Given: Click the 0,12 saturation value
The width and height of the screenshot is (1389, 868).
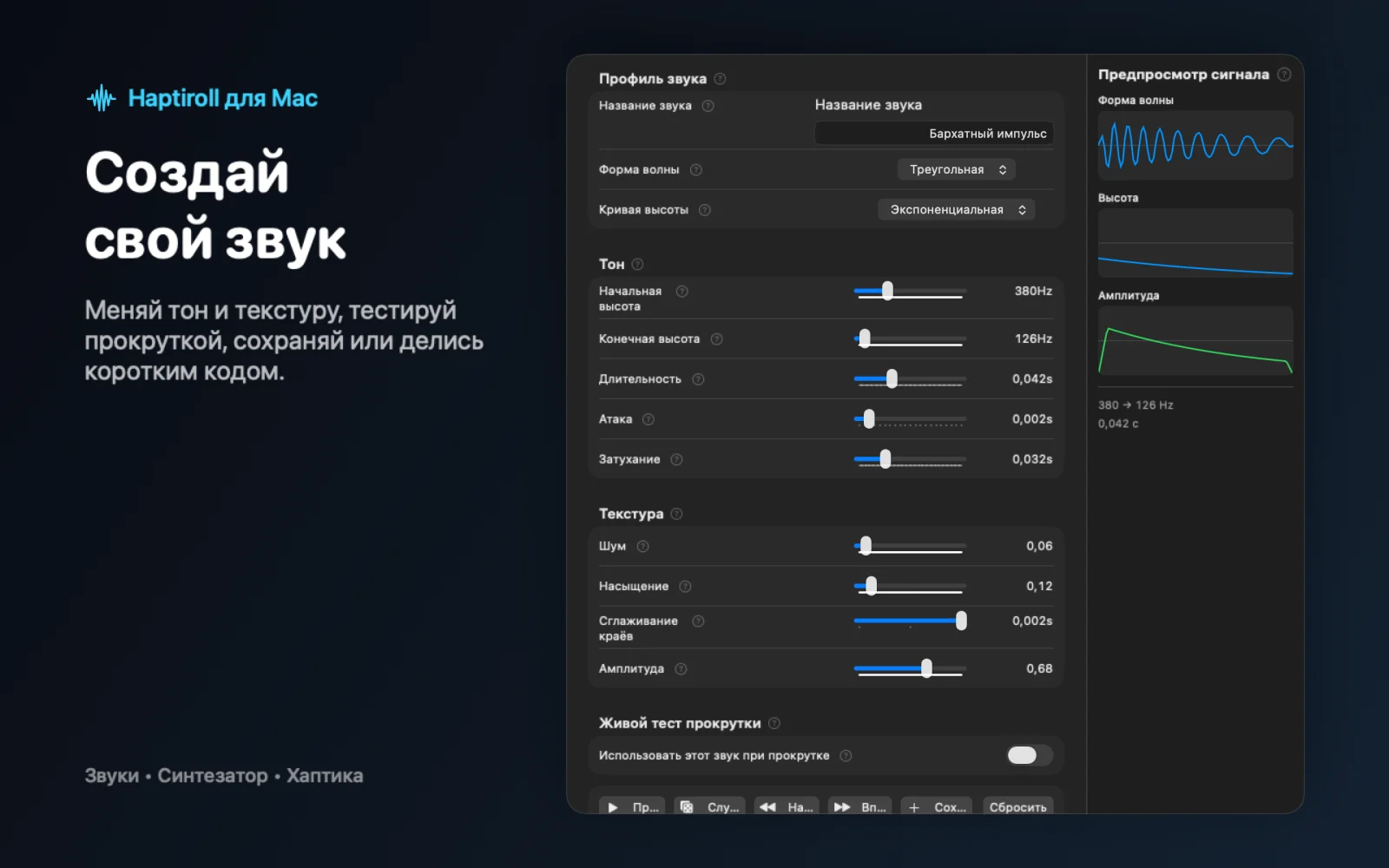Looking at the screenshot, I should point(1039,587).
